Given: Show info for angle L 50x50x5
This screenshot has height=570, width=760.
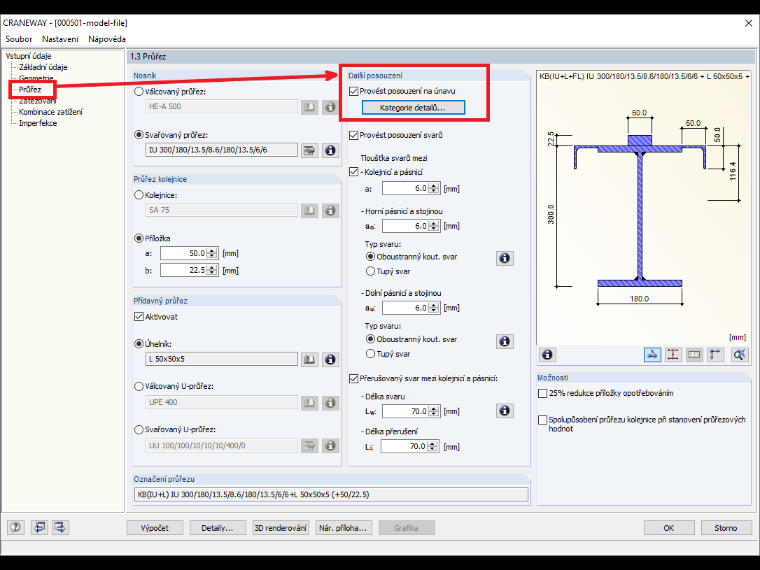Looking at the screenshot, I should click(x=330, y=359).
